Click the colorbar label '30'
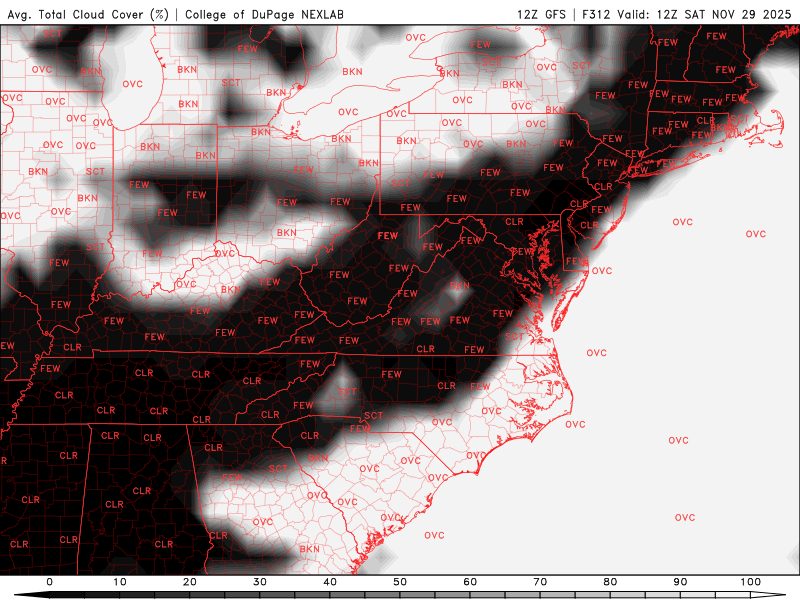The width and height of the screenshot is (800, 600). tap(260, 582)
